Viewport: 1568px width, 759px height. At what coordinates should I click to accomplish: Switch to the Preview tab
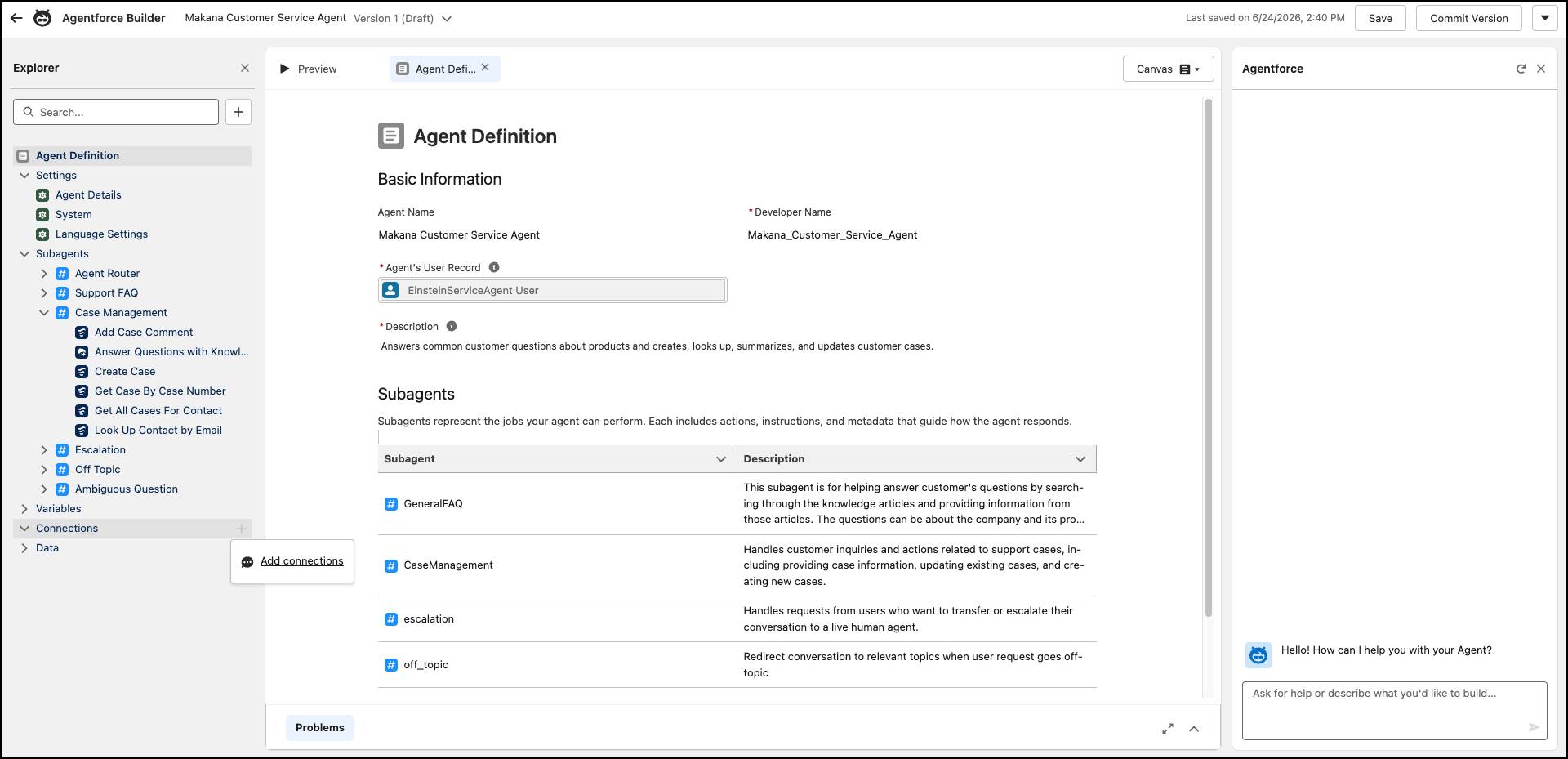309,69
